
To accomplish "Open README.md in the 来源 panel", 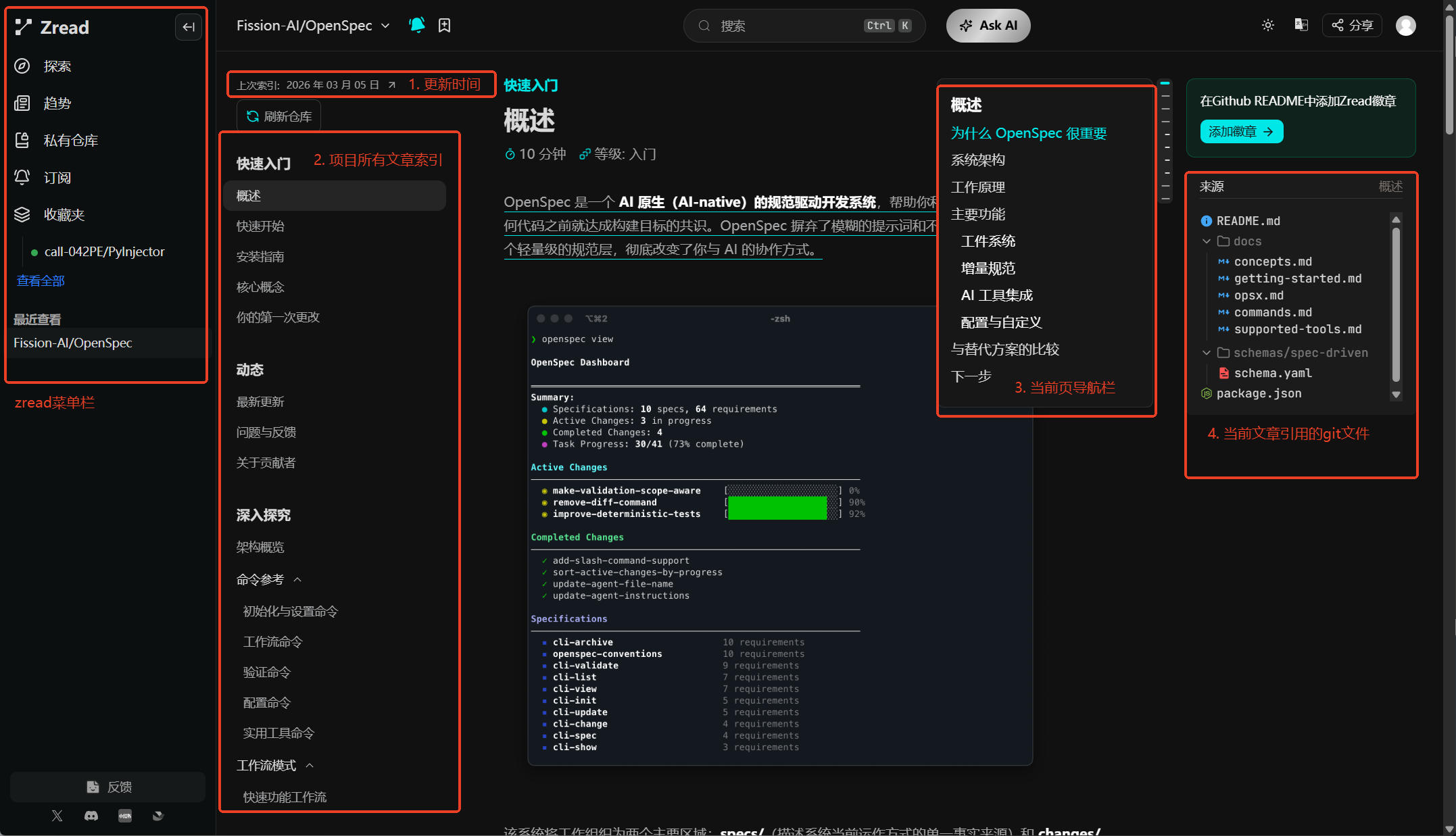I will 1248,221.
